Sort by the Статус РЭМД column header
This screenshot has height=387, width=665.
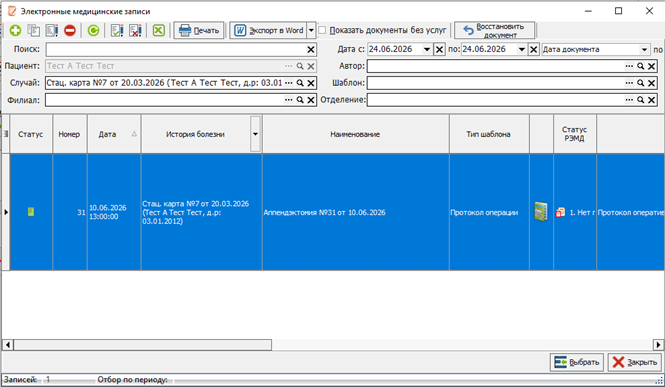pyautogui.click(x=575, y=134)
